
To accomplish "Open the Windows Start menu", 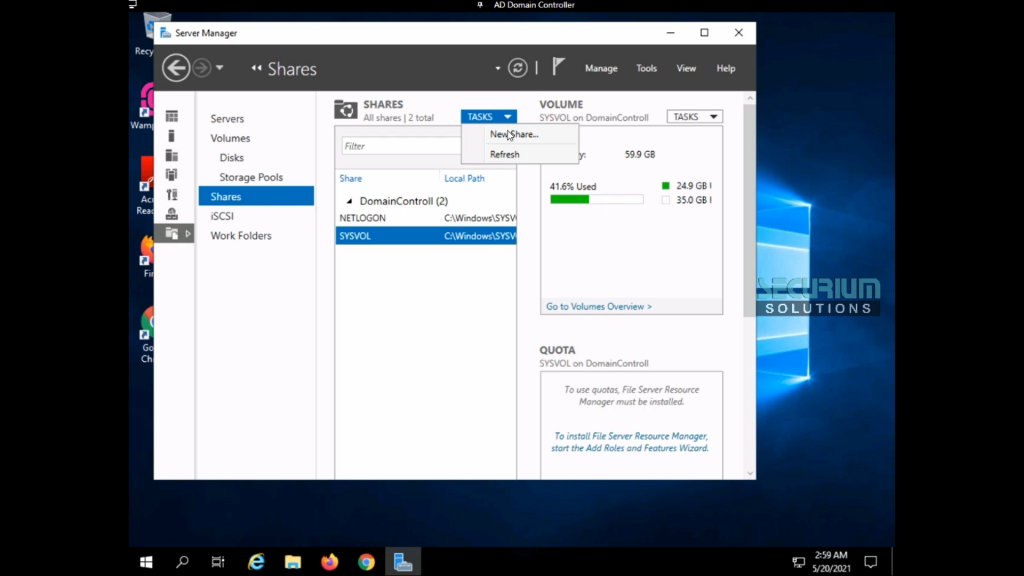I will coord(146,562).
